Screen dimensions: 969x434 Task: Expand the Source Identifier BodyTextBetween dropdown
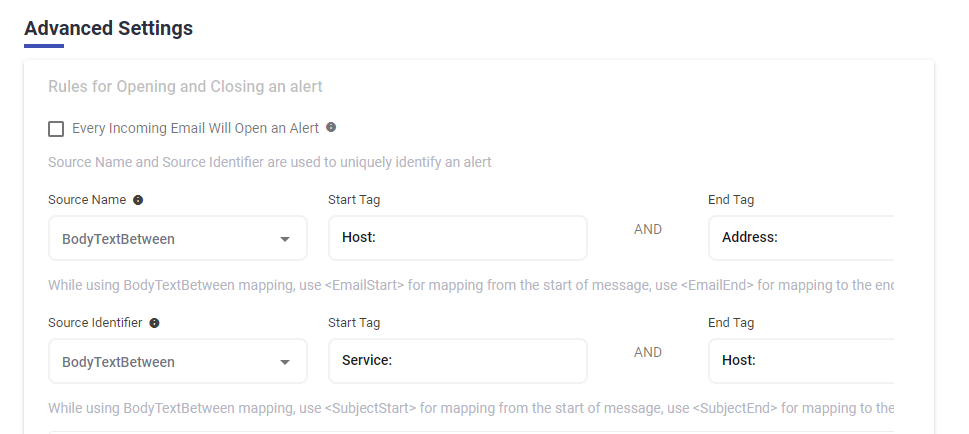coord(178,361)
